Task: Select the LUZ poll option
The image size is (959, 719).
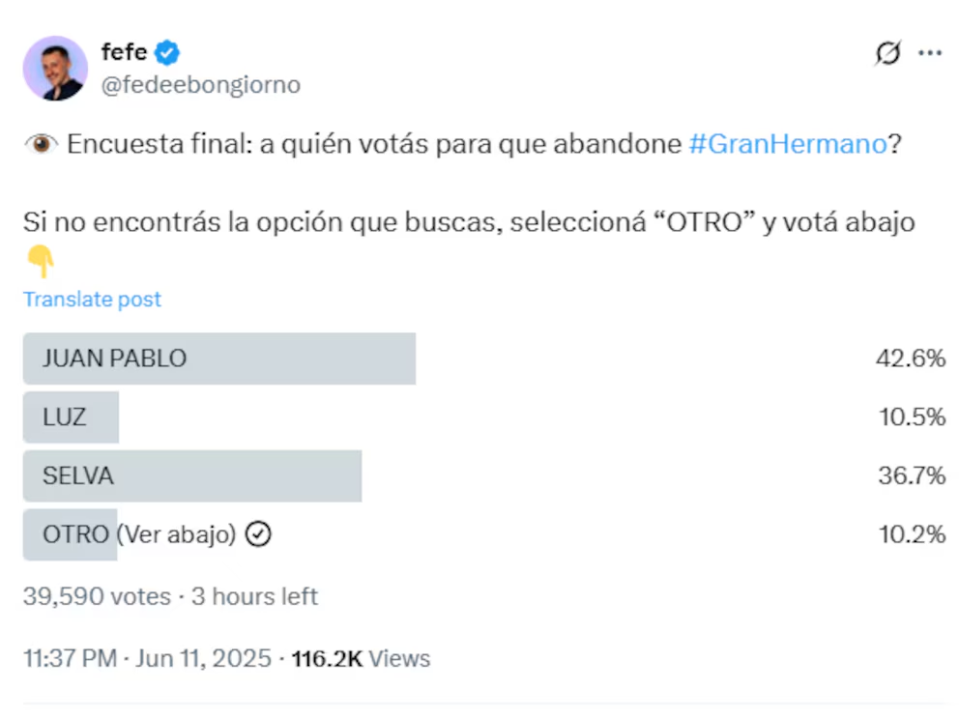Action: click(x=65, y=417)
